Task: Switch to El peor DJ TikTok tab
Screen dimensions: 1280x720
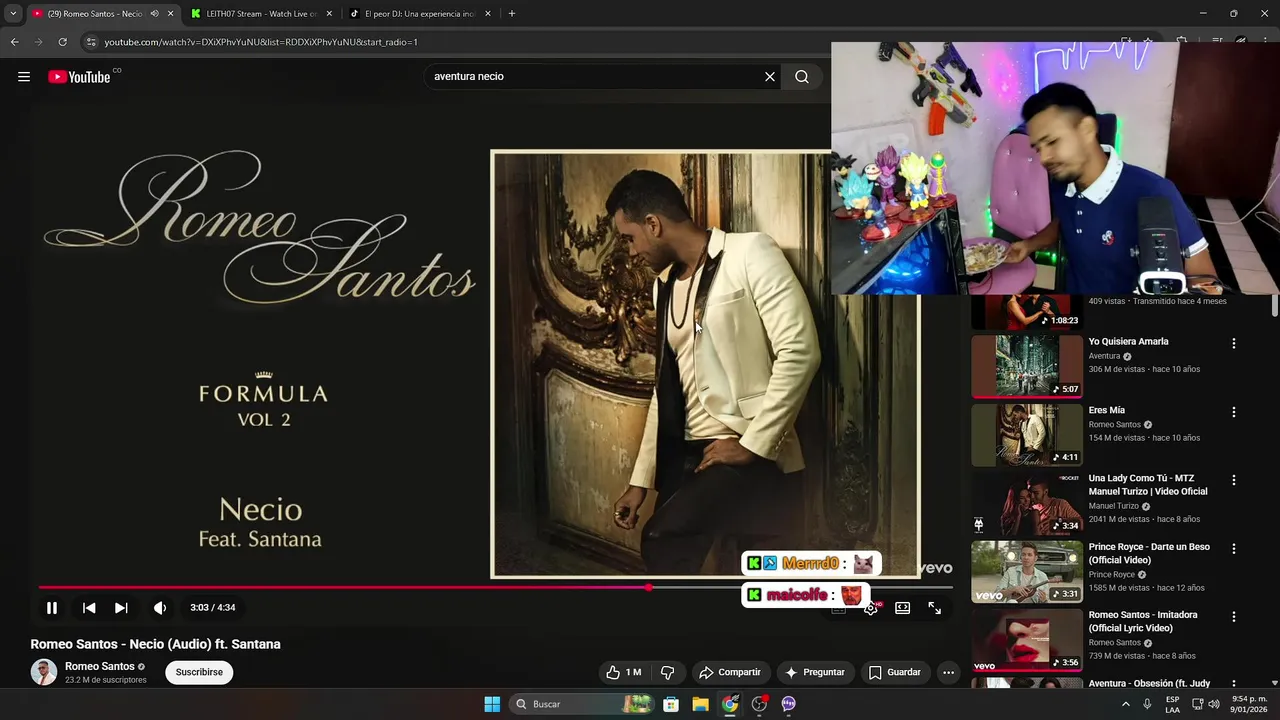Action: pos(419,14)
